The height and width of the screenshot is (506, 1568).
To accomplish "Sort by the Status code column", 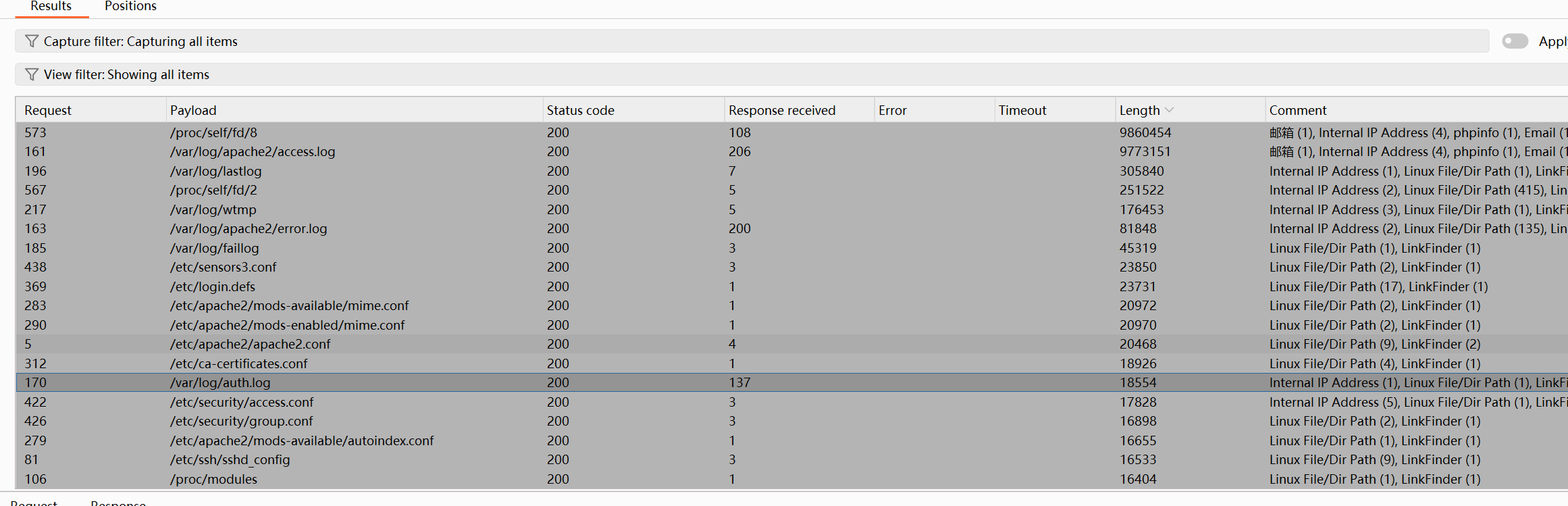I will click(x=580, y=110).
